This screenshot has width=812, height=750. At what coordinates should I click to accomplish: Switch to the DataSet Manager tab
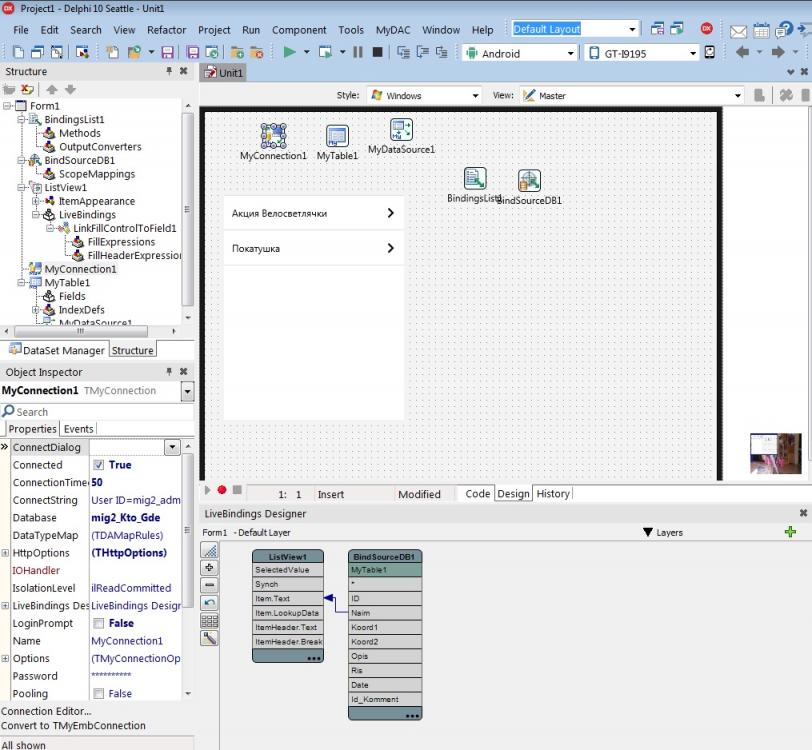57,350
